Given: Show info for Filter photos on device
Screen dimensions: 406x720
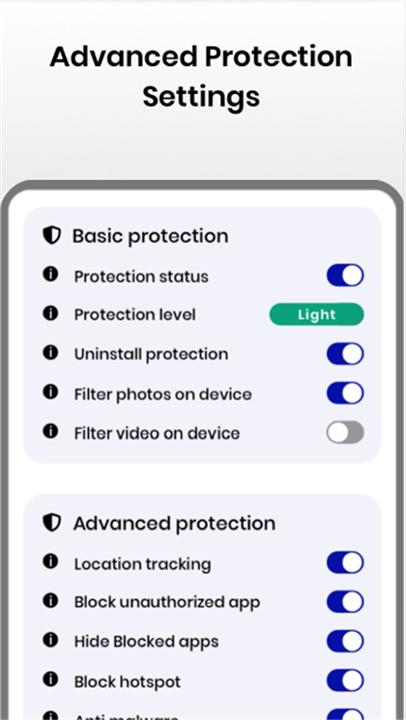Looking at the screenshot, I should tap(51, 392).
